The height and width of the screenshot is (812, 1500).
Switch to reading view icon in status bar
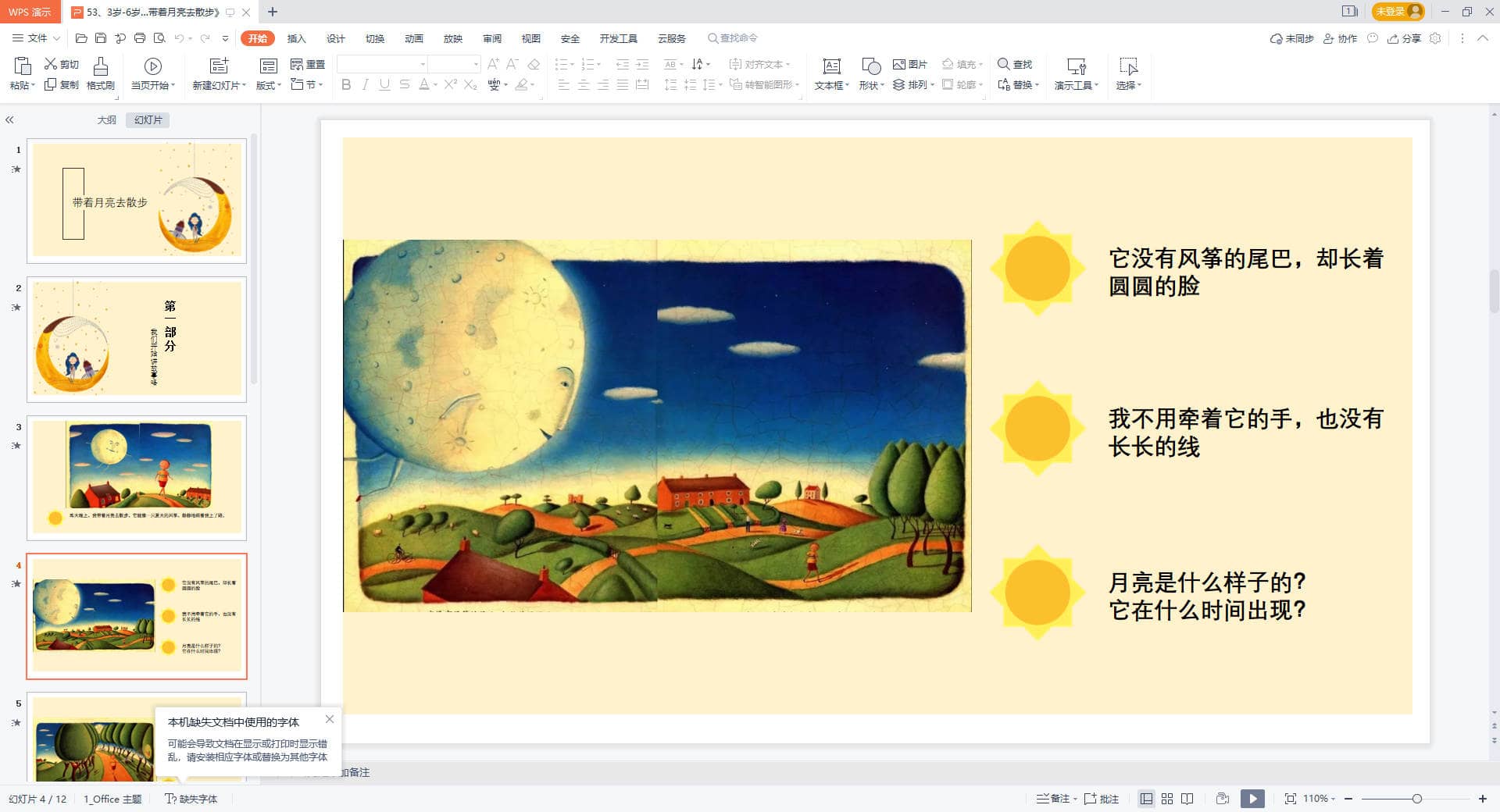(x=1187, y=799)
